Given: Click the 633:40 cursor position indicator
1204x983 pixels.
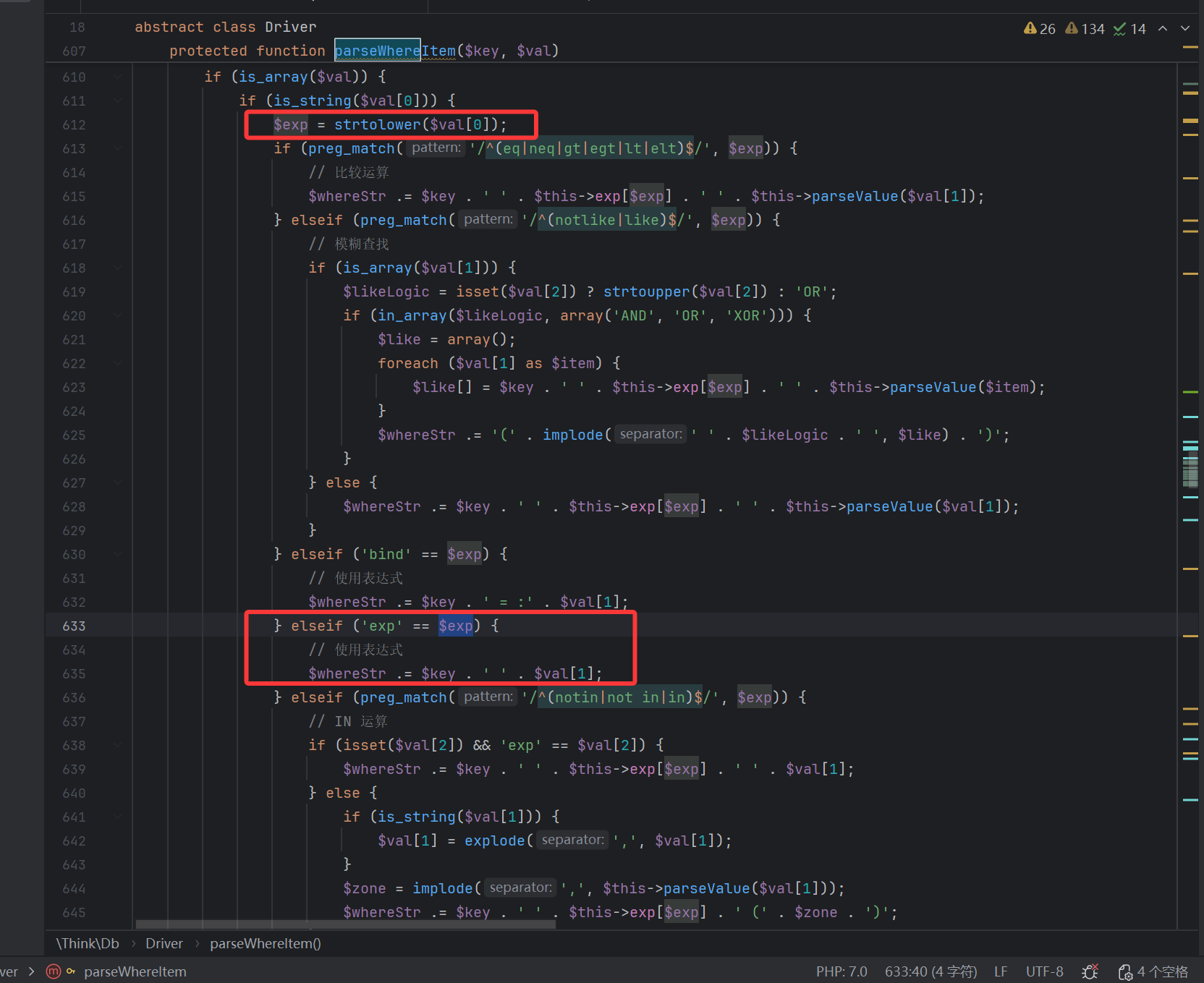Looking at the screenshot, I should 930,971.
